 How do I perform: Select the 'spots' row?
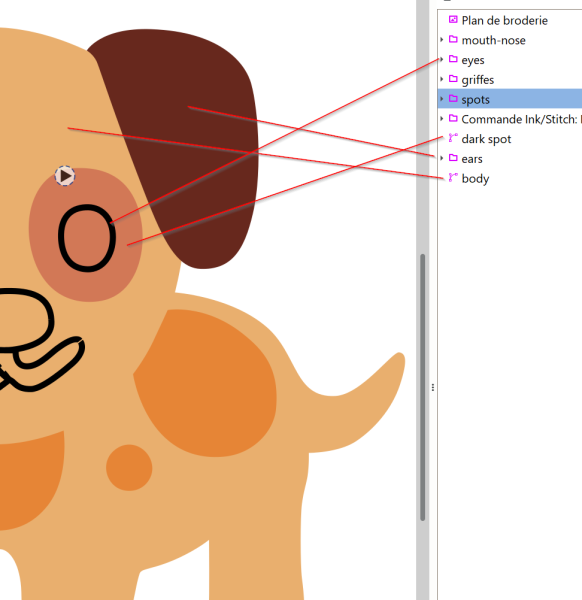coord(510,99)
